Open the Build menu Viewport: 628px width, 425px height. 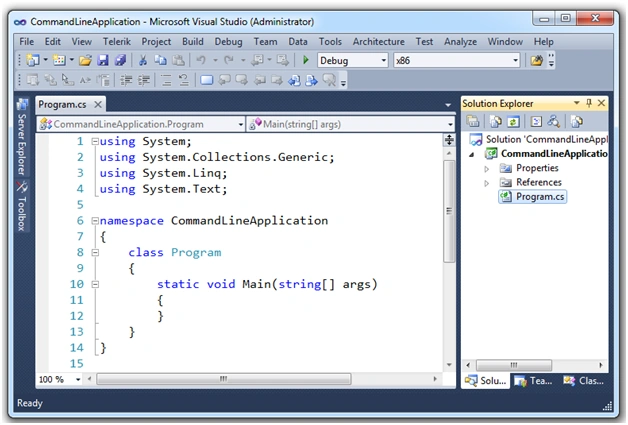pyautogui.click(x=193, y=42)
